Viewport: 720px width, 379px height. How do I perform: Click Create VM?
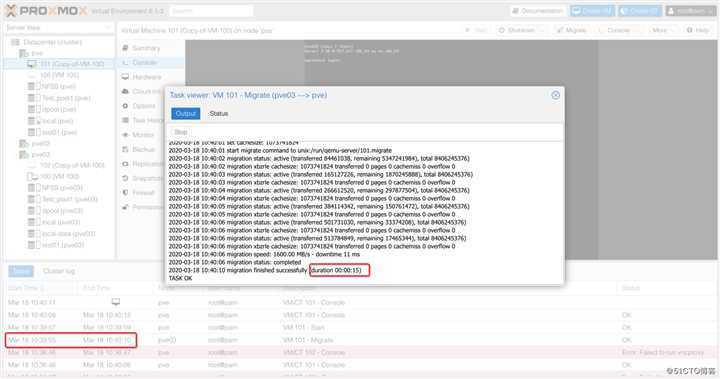click(x=592, y=11)
